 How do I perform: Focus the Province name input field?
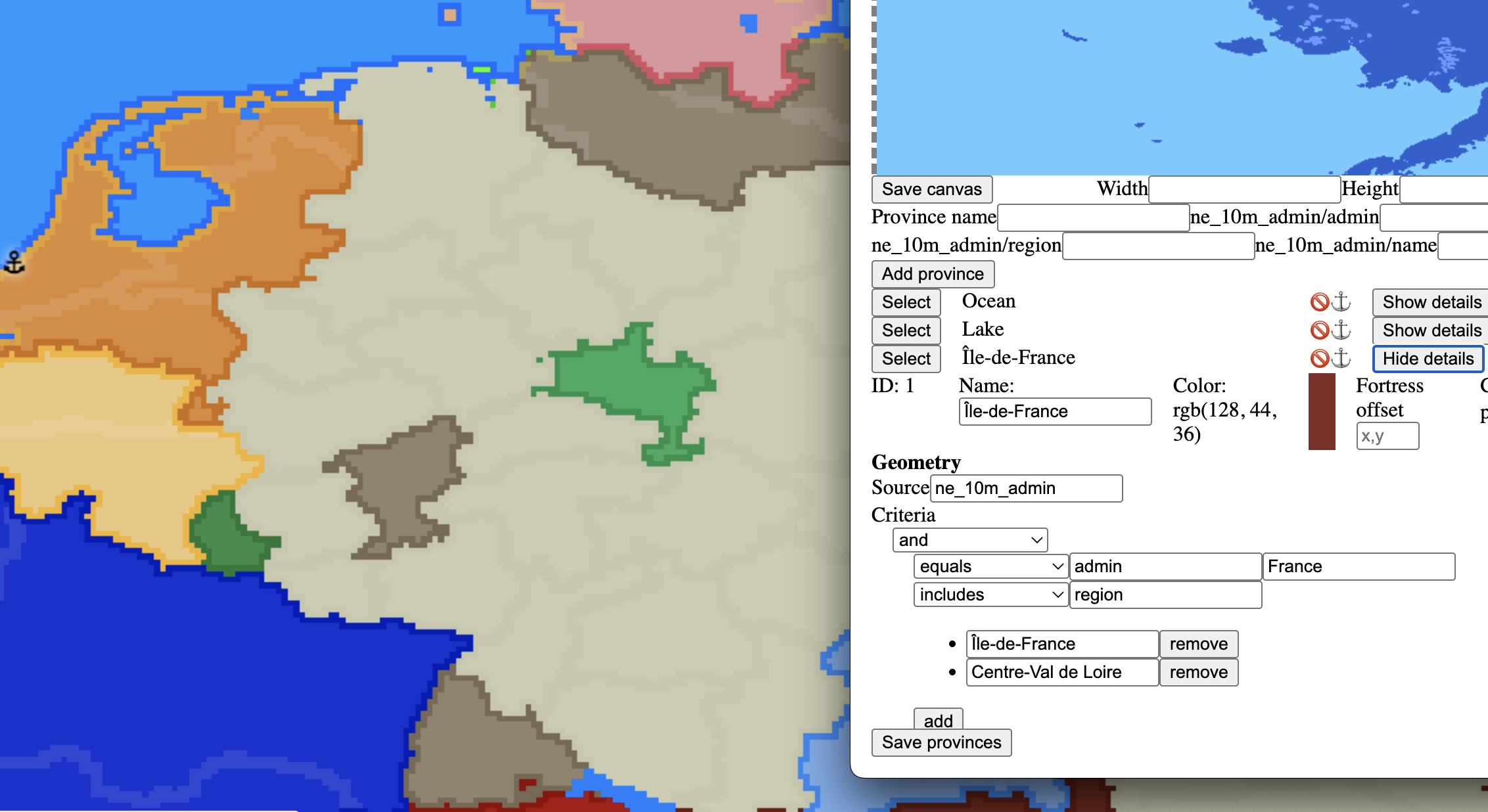[1094, 217]
